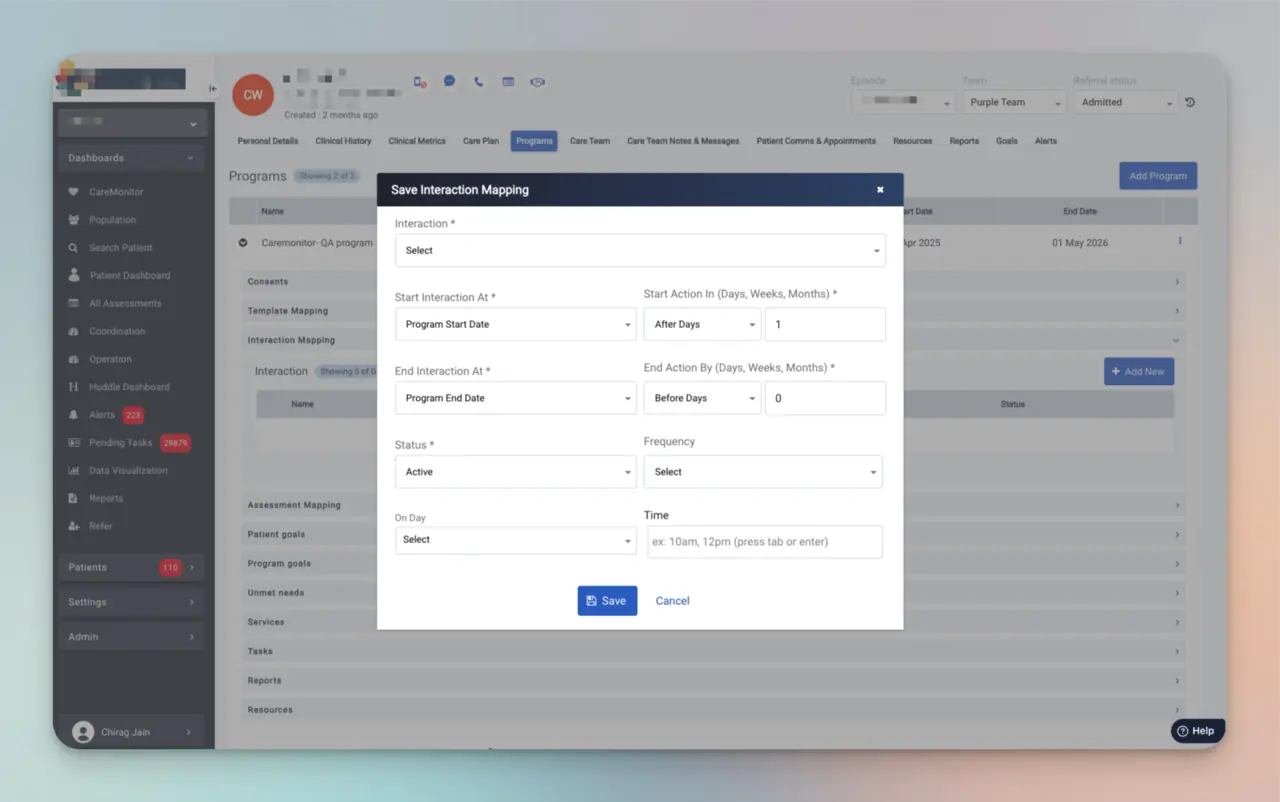1280x802 pixels.
Task: Click the Save button in the dialog
Action: pos(607,601)
